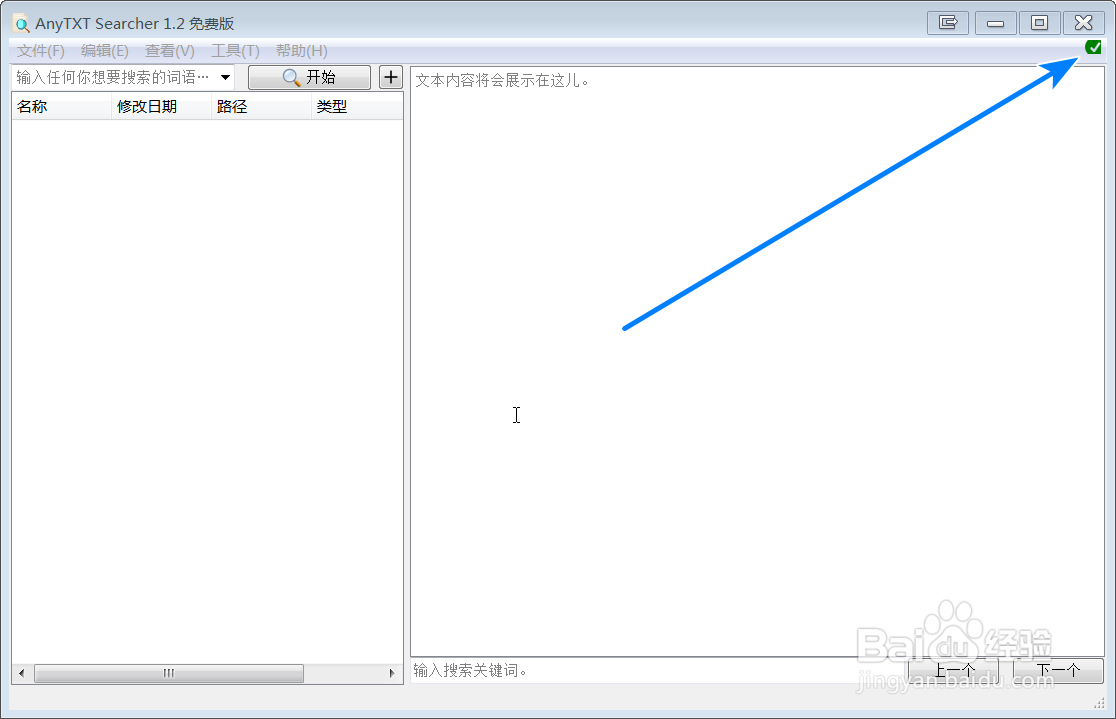Screen dimensions: 1116x719
Task: Sort results by 路径 column header
Action: pyautogui.click(x=261, y=107)
